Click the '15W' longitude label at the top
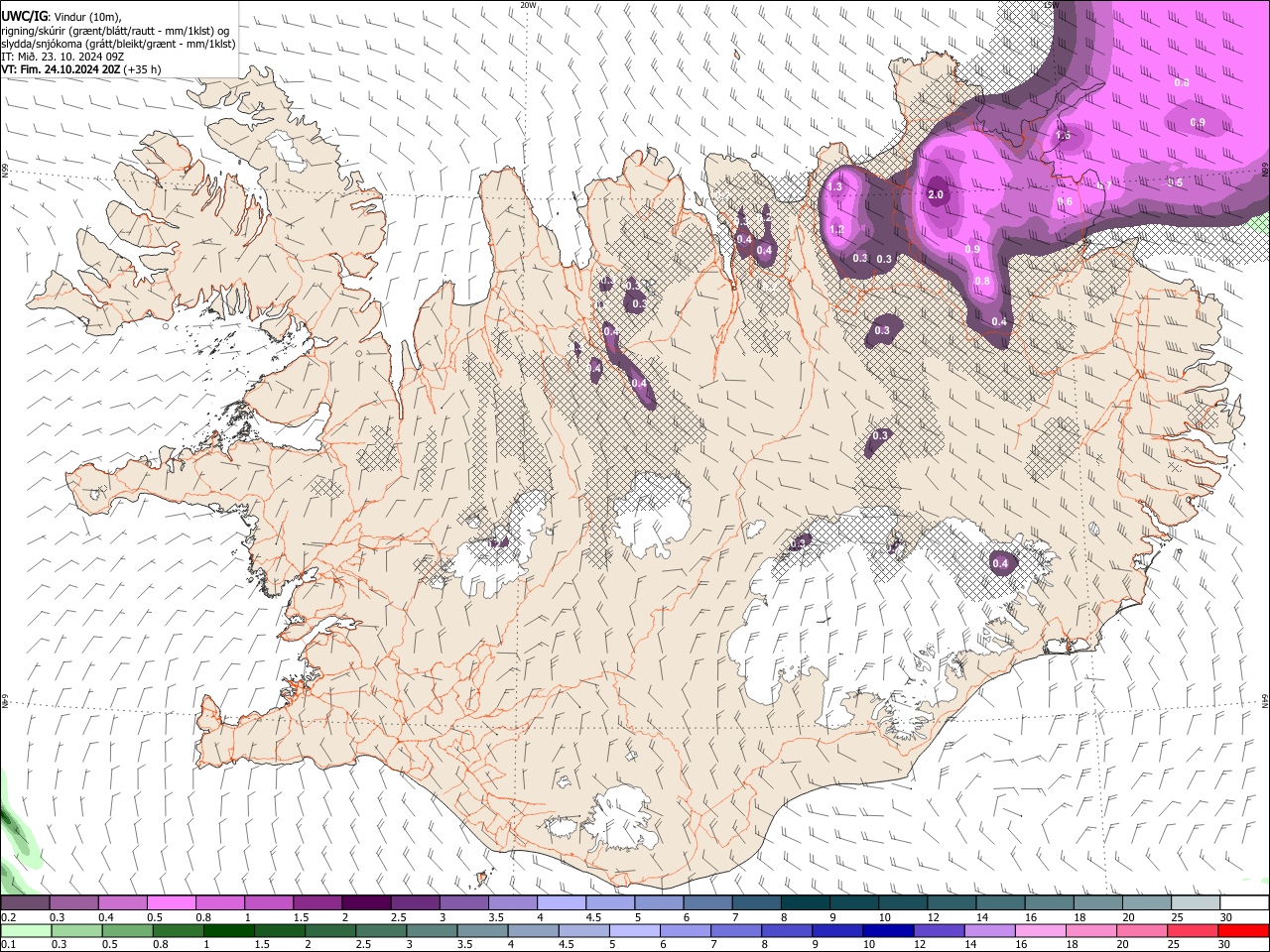This screenshot has height=952, width=1270. pos(1051,5)
